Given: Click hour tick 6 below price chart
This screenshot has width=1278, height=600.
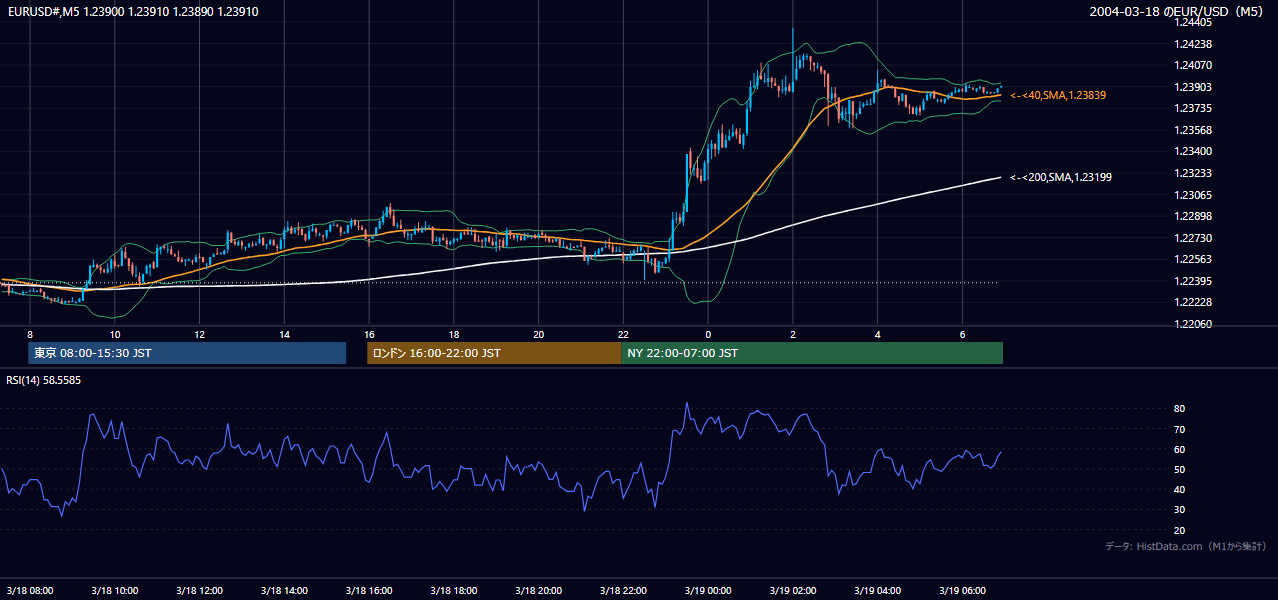Looking at the screenshot, I should click(962, 334).
